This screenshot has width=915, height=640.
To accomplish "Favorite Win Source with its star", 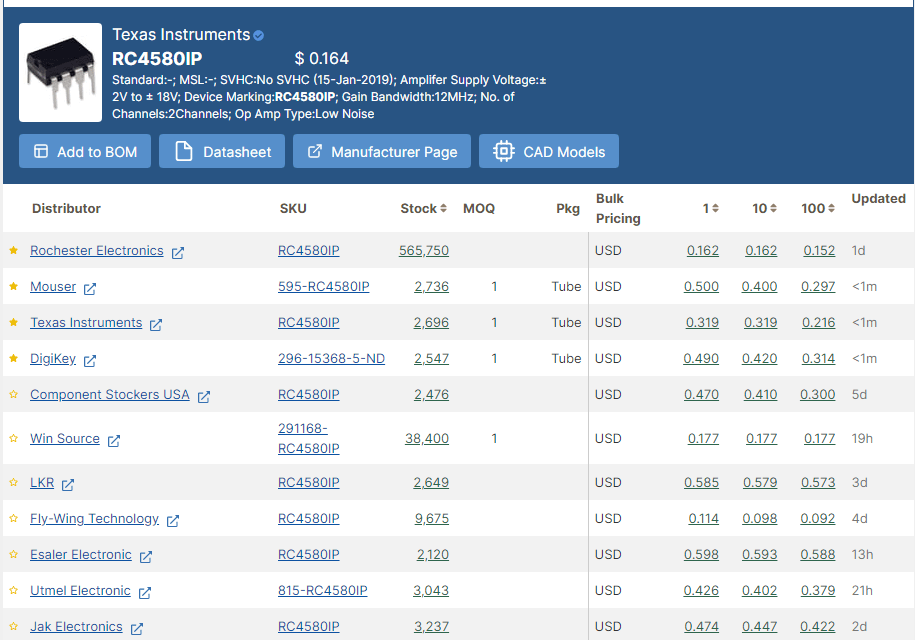I will (13, 438).
